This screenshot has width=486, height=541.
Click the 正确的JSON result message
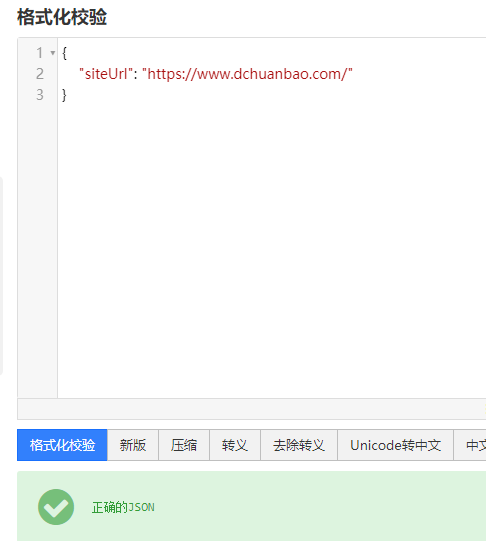coord(123,508)
